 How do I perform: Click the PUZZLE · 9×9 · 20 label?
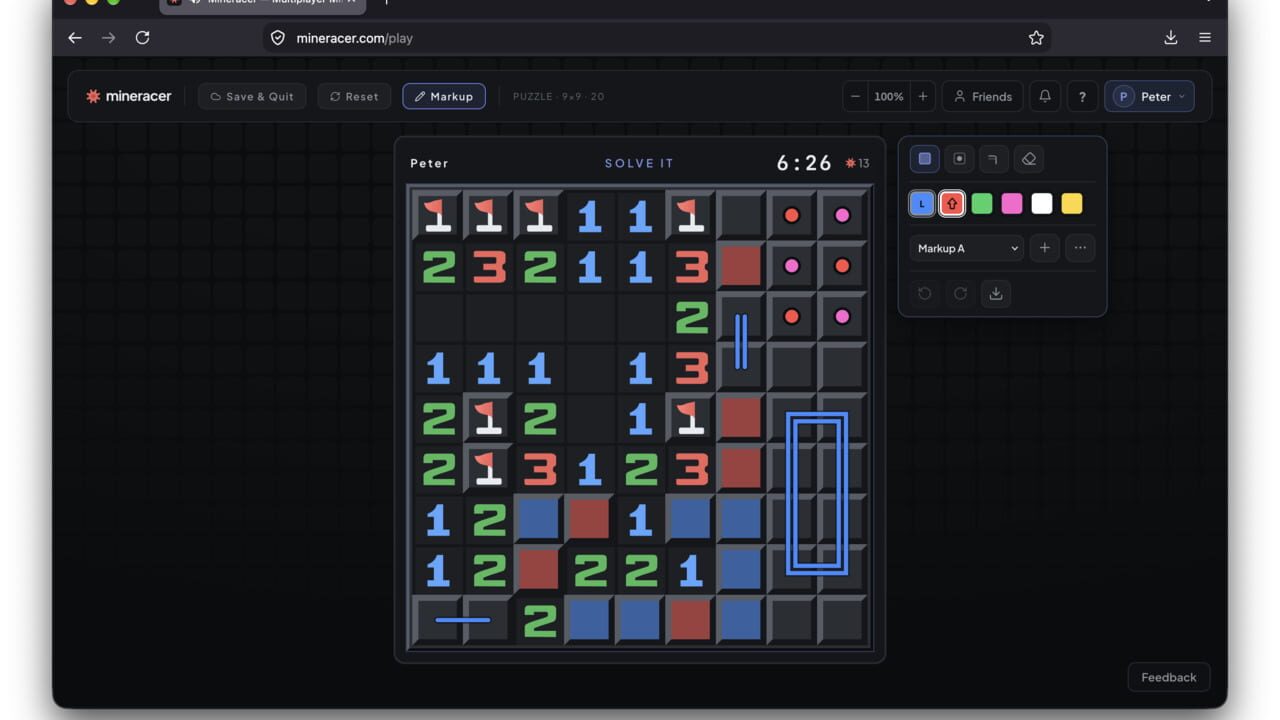[558, 96]
